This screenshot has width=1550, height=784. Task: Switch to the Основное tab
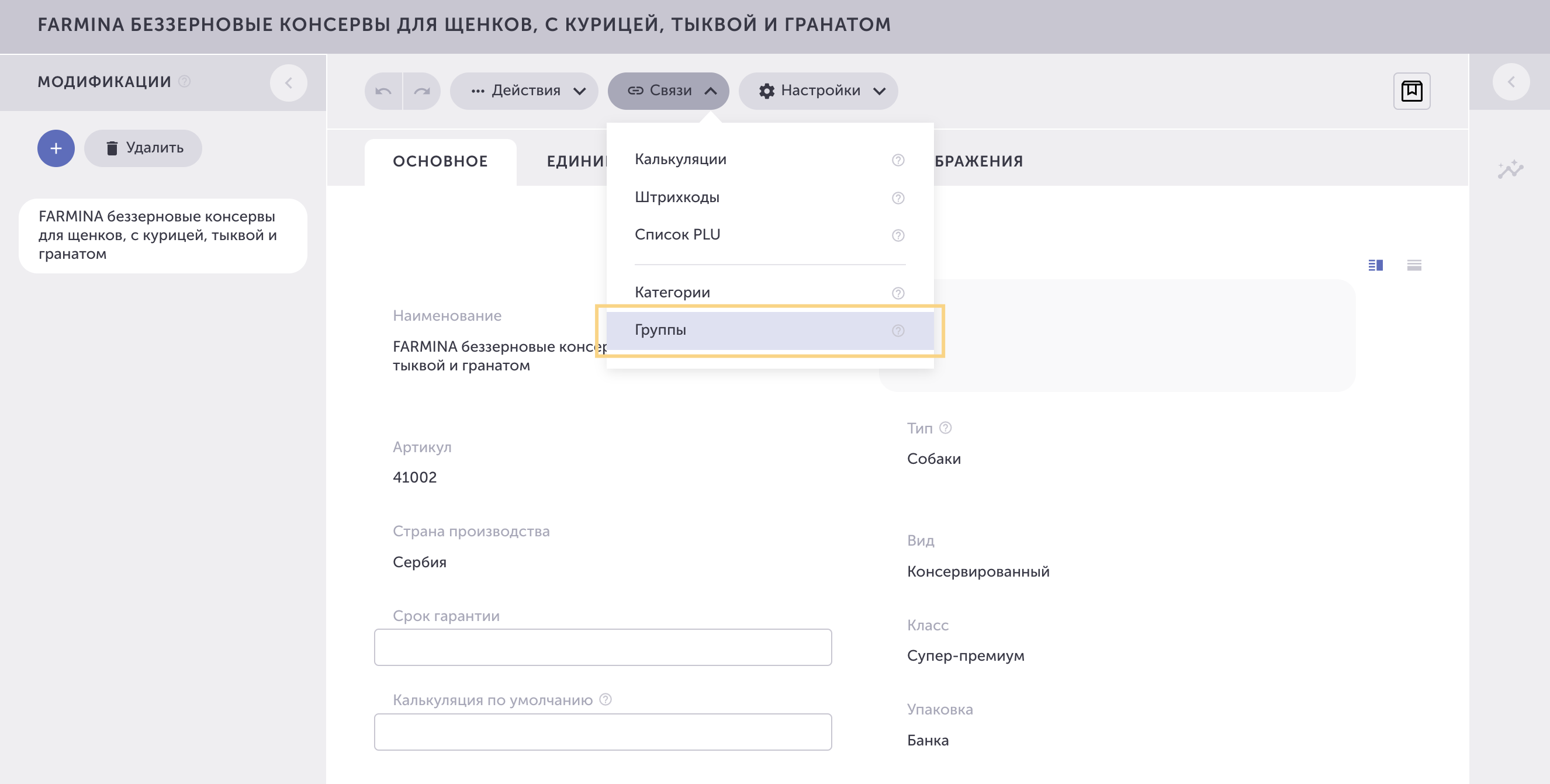[x=441, y=161]
